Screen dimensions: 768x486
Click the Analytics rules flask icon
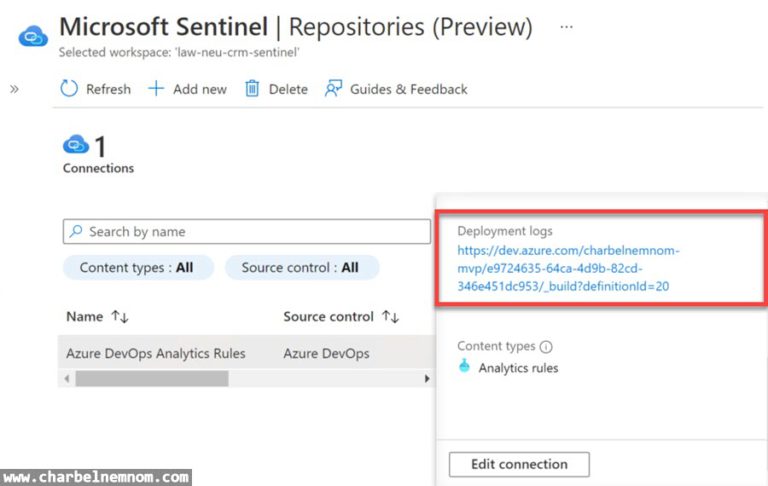[464, 366]
